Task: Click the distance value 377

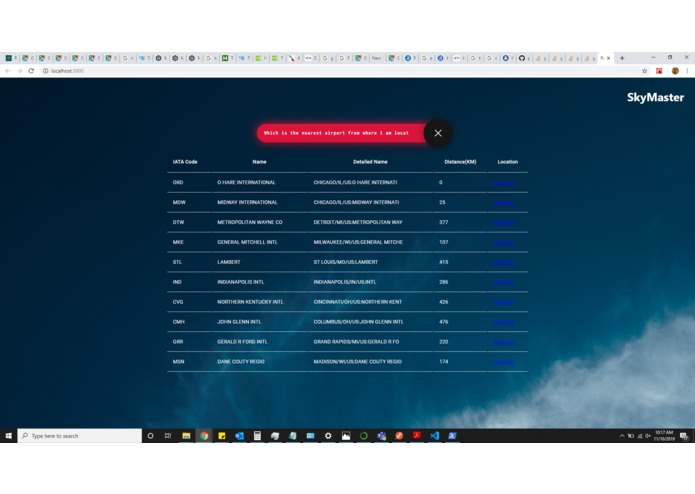Action: tap(444, 222)
